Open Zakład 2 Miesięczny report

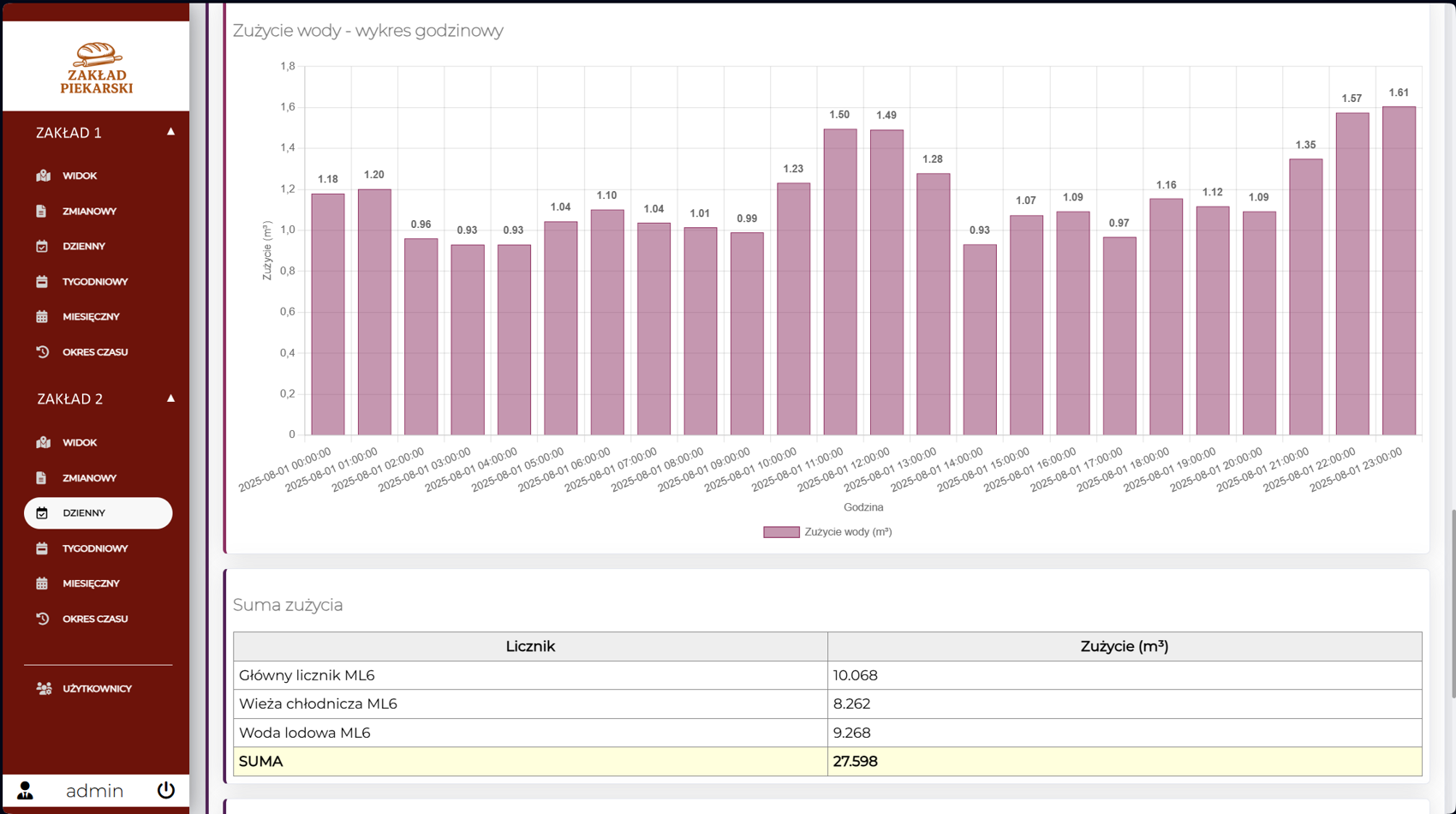point(91,584)
